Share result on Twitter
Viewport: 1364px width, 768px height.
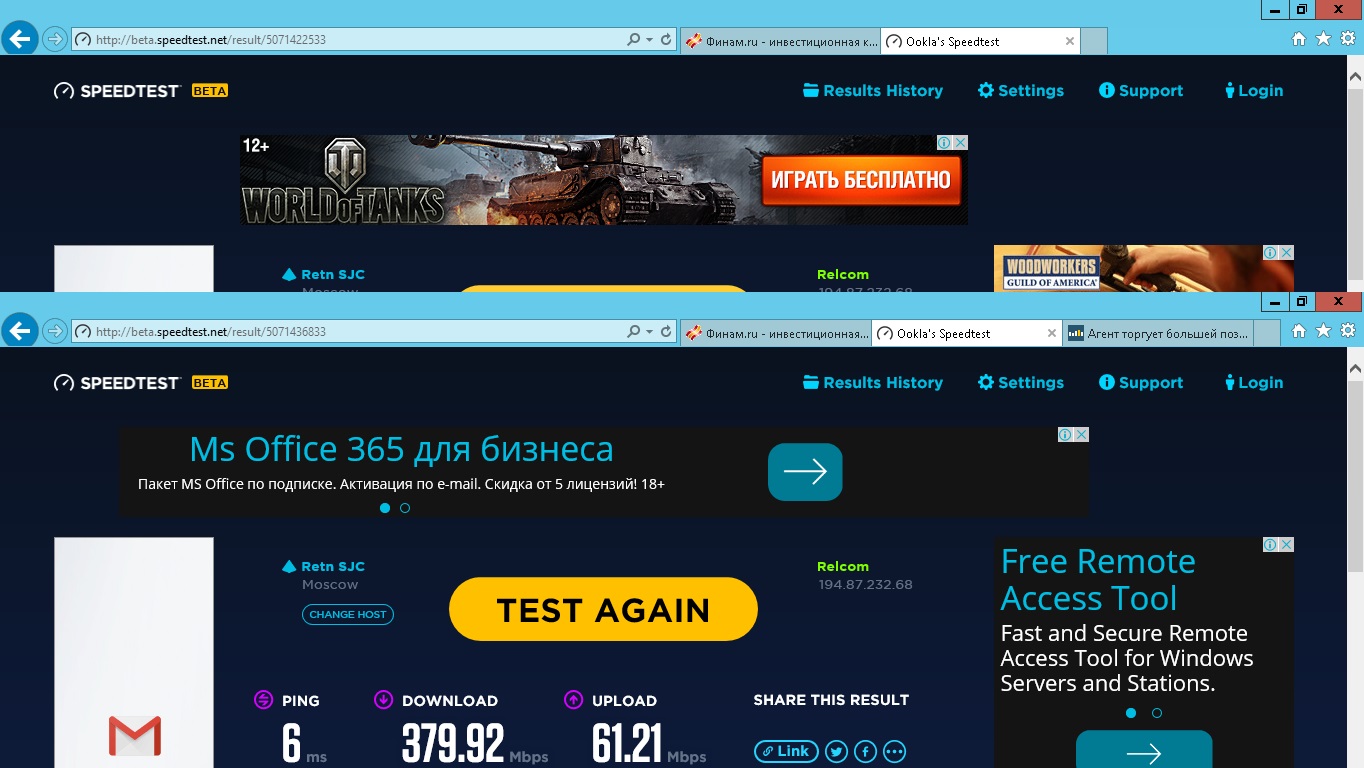[x=837, y=751]
